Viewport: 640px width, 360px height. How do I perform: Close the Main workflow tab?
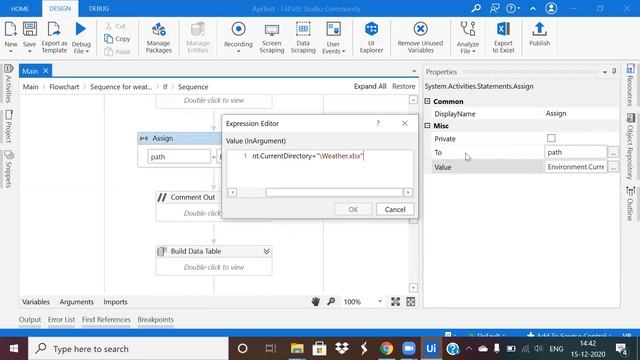45,71
